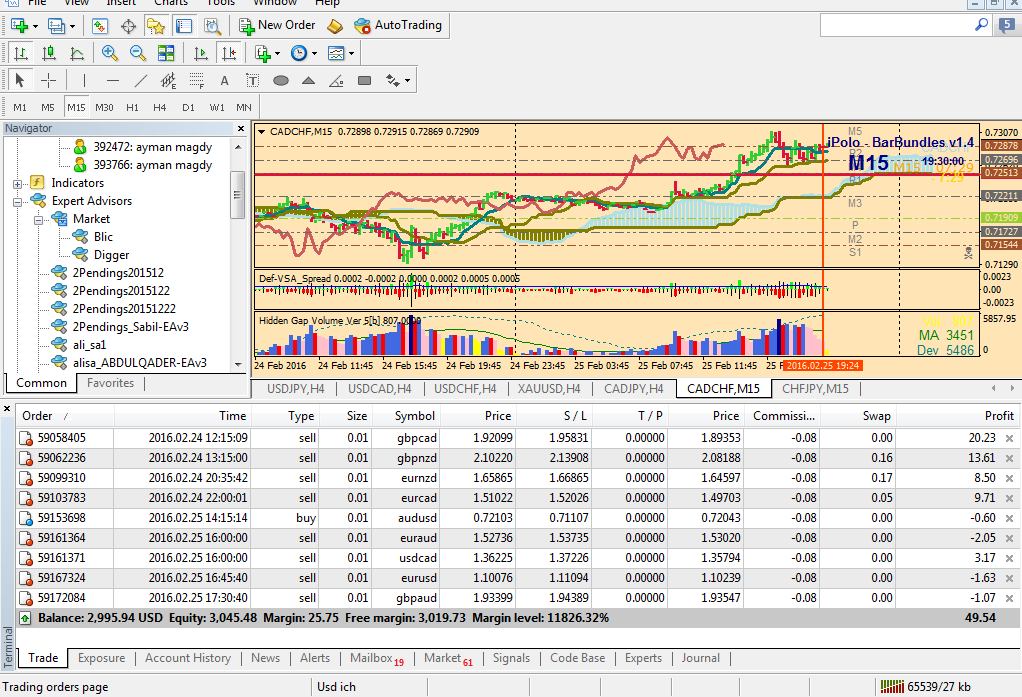The width and height of the screenshot is (1022, 697).
Task: Toggle the AutoTrading button
Action: [x=396, y=25]
